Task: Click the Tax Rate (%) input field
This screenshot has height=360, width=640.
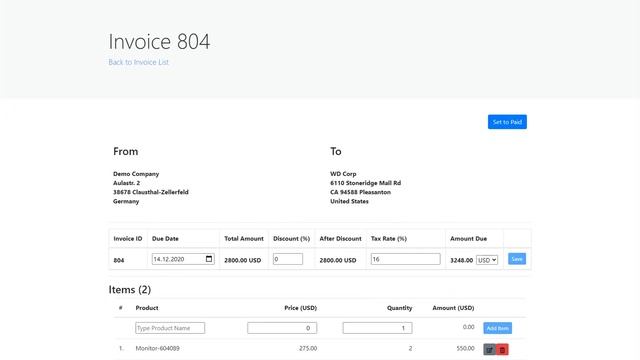Action: click(x=406, y=259)
